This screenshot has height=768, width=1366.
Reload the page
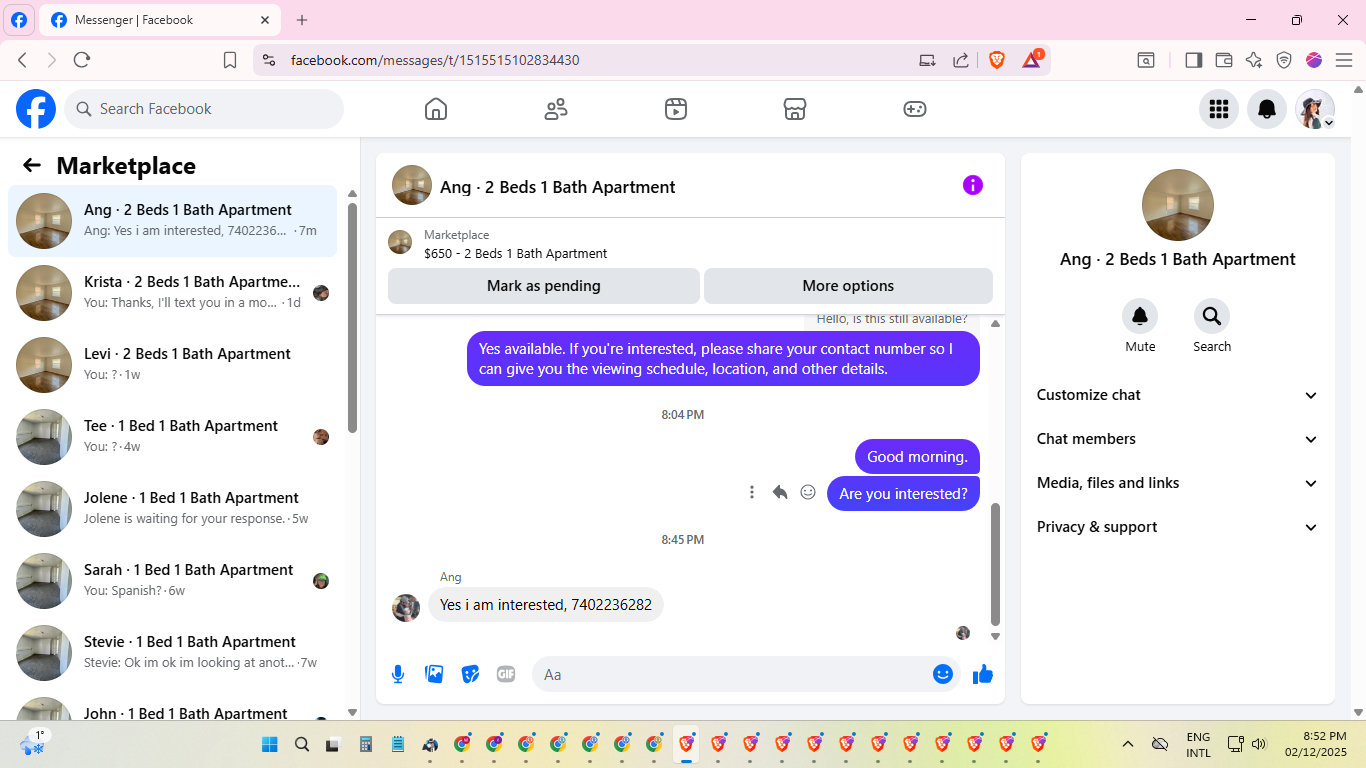tap(82, 60)
